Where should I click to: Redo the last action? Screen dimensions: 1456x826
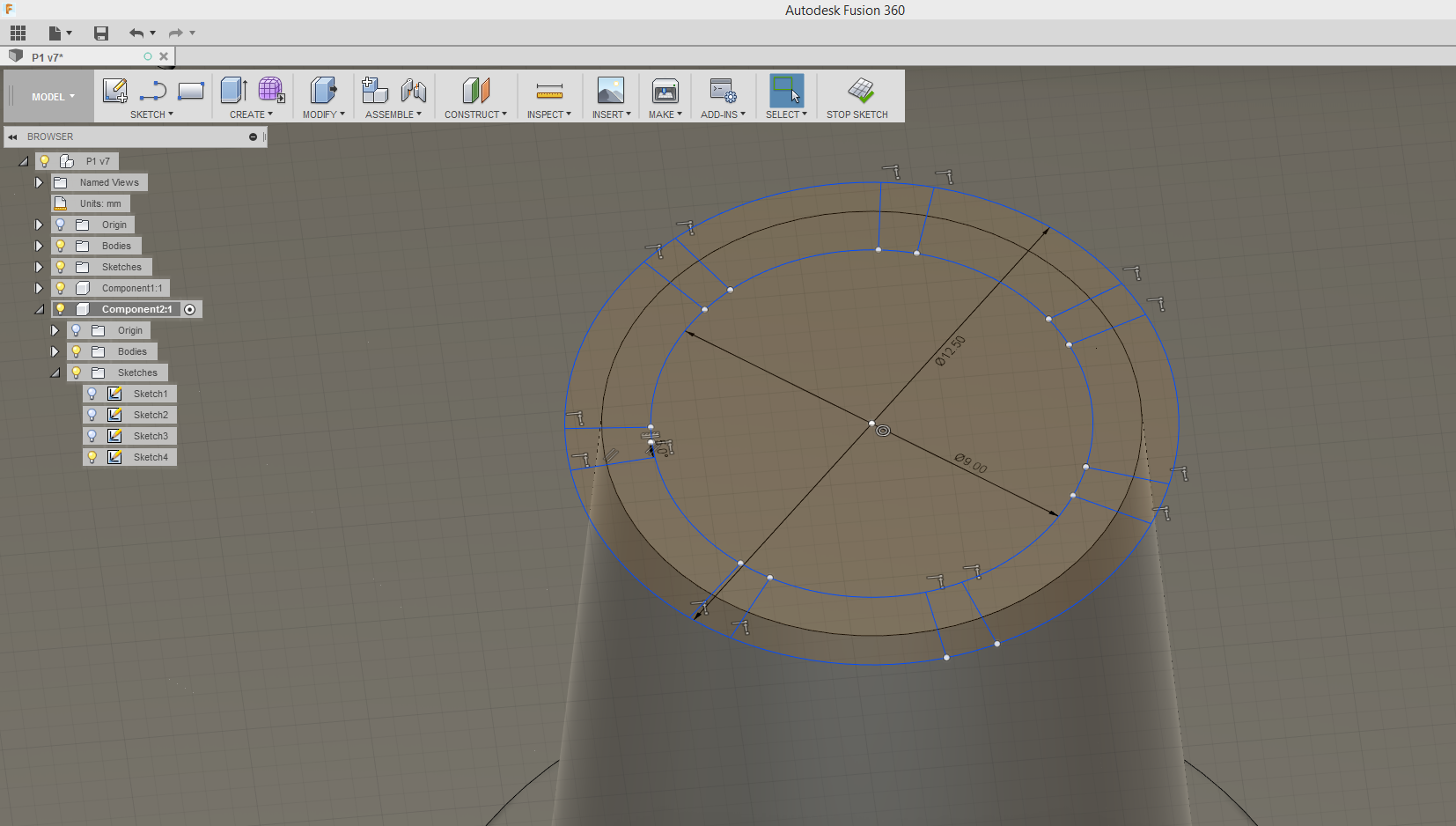pyautogui.click(x=175, y=33)
